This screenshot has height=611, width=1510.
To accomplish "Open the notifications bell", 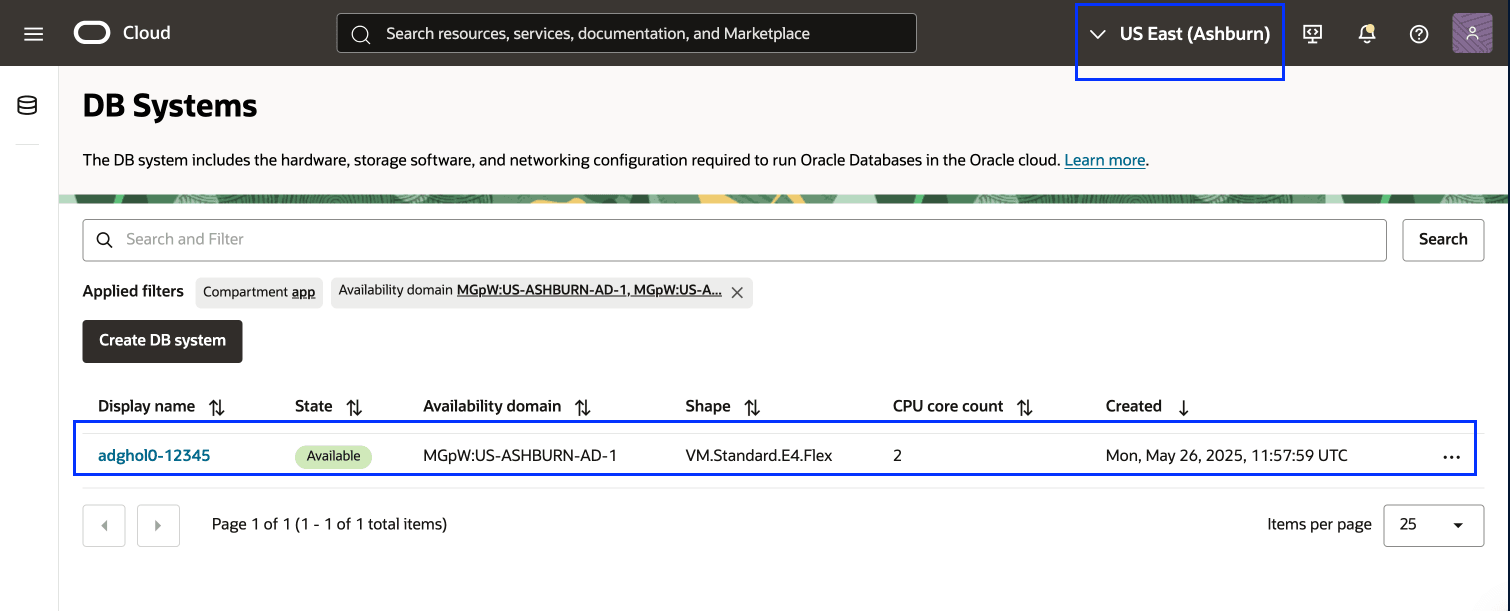I will tap(1366, 33).
